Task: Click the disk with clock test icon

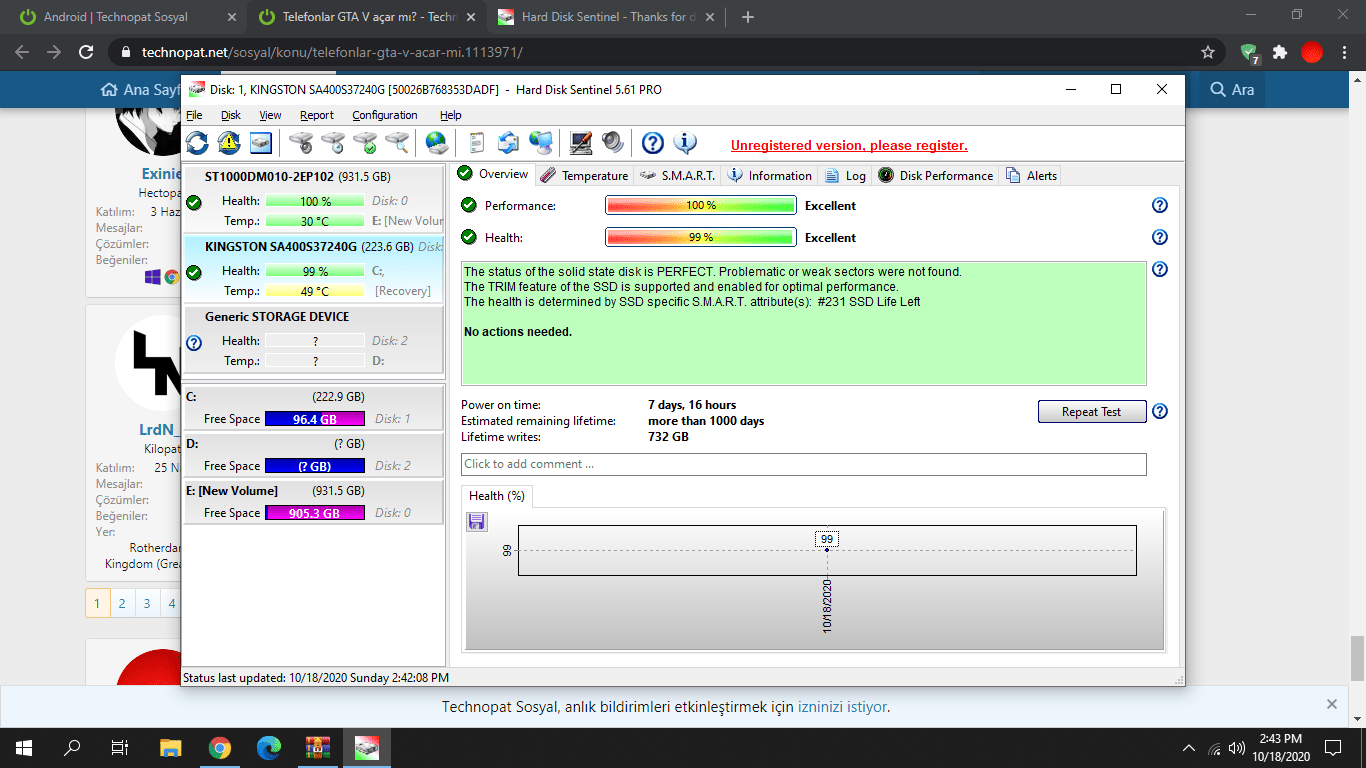Action: click(x=333, y=143)
